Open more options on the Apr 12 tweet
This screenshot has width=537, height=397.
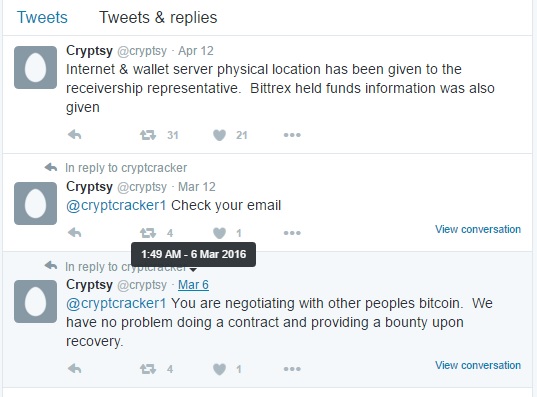coord(292,135)
